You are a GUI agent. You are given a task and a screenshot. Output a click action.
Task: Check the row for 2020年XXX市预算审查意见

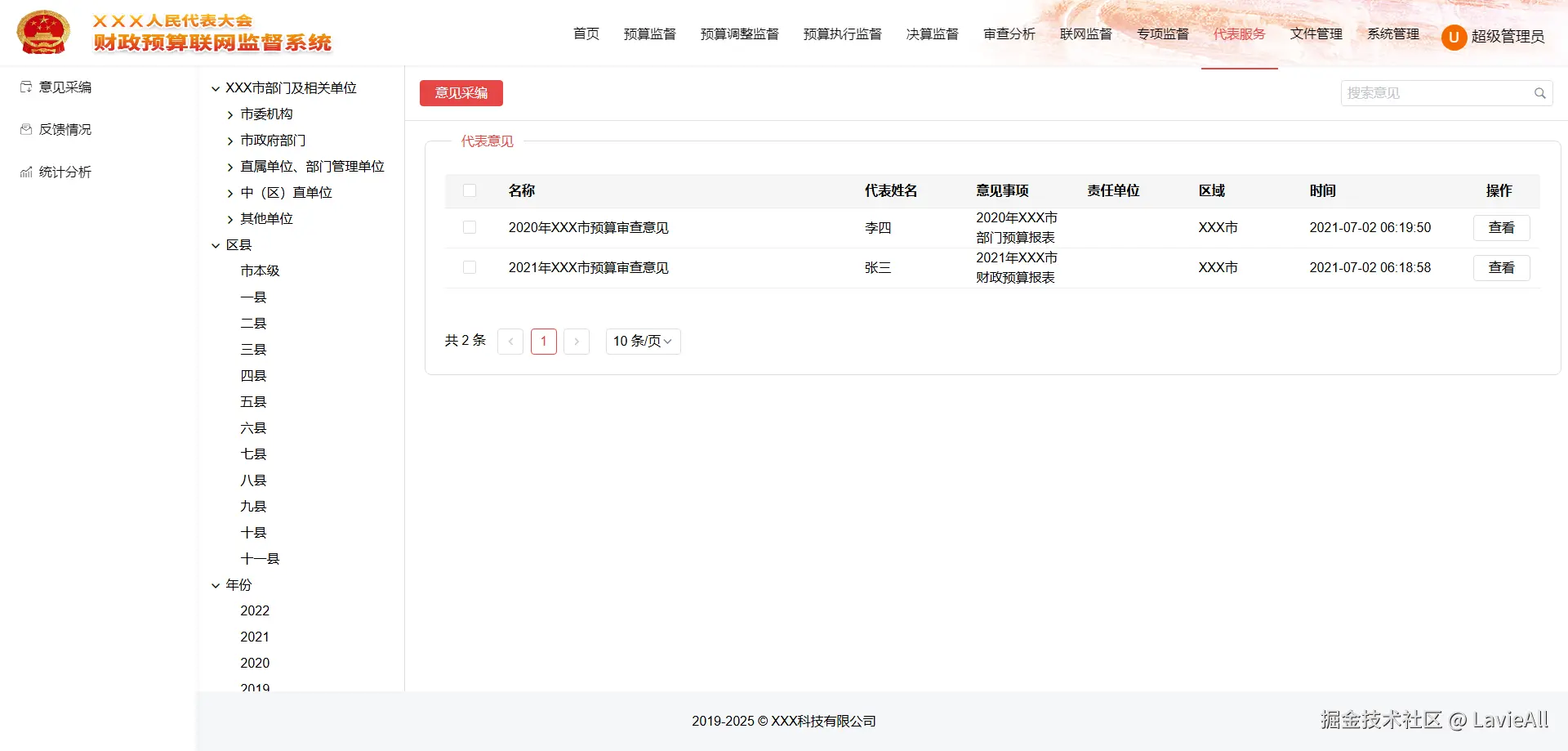click(x=470, y=227)
